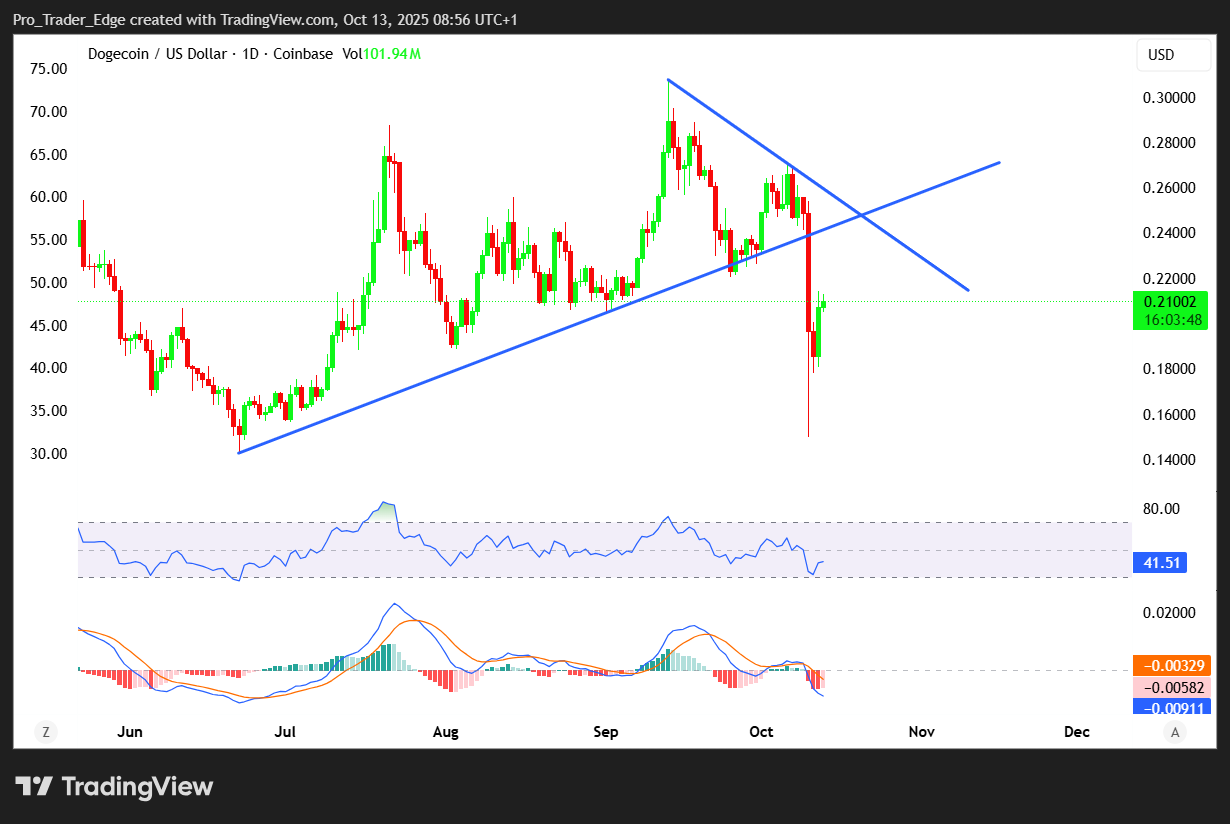Click the TradingView logo
The width and height of the screenshot is (1230, 824).
coord(114,787)
